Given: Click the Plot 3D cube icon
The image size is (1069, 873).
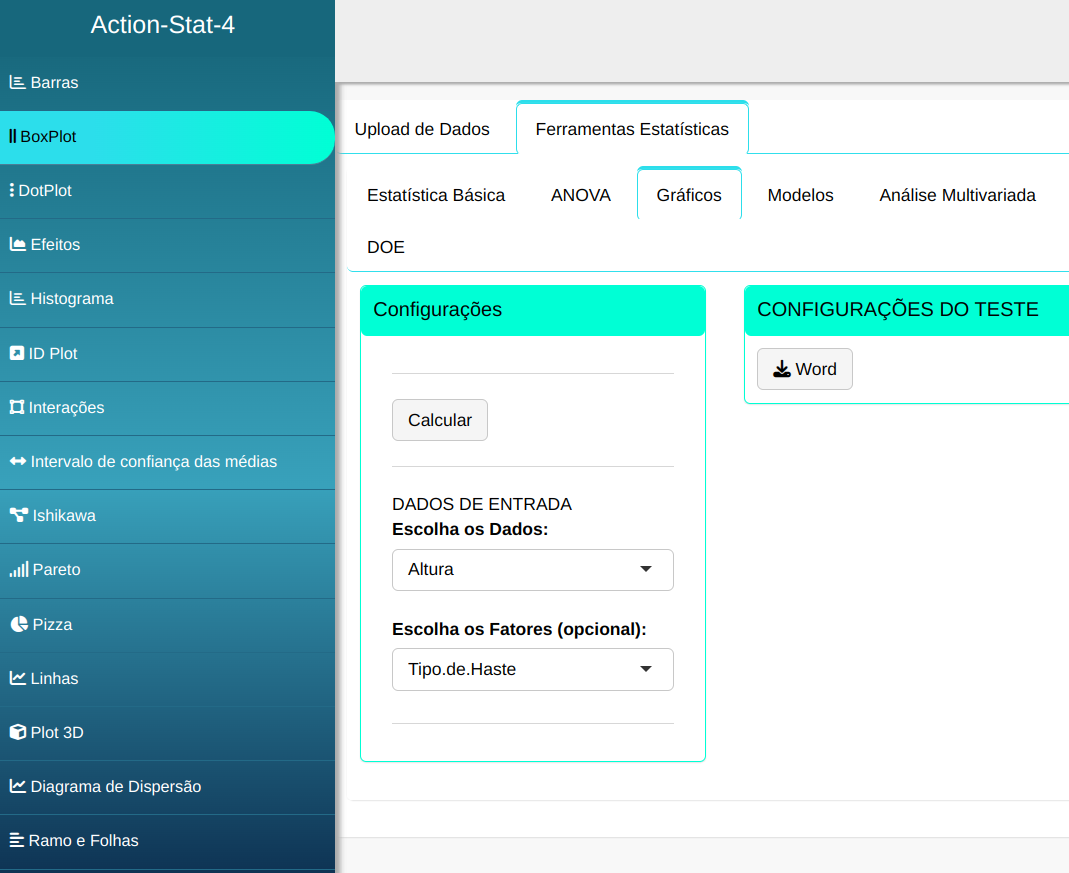Looking at the screenshot, I should click(x=18, y=732).
